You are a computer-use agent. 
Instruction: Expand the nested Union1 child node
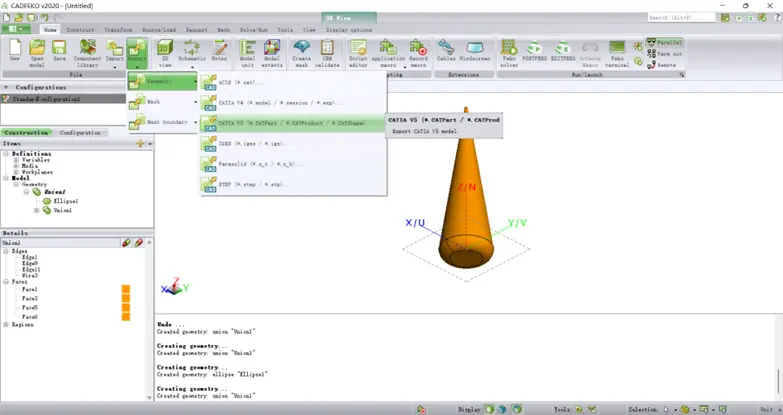(36, 210)
